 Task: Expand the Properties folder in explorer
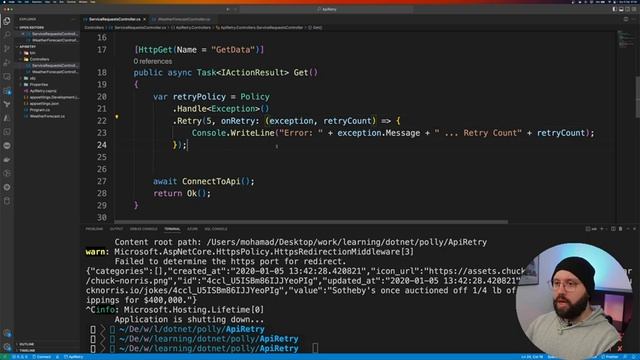tap(47, 84)
